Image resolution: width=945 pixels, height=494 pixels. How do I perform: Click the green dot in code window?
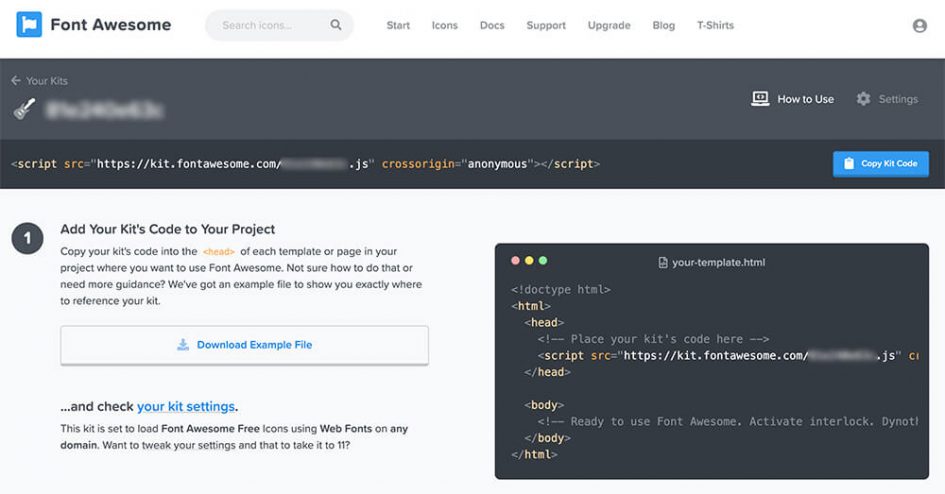[x=542, y=260]
